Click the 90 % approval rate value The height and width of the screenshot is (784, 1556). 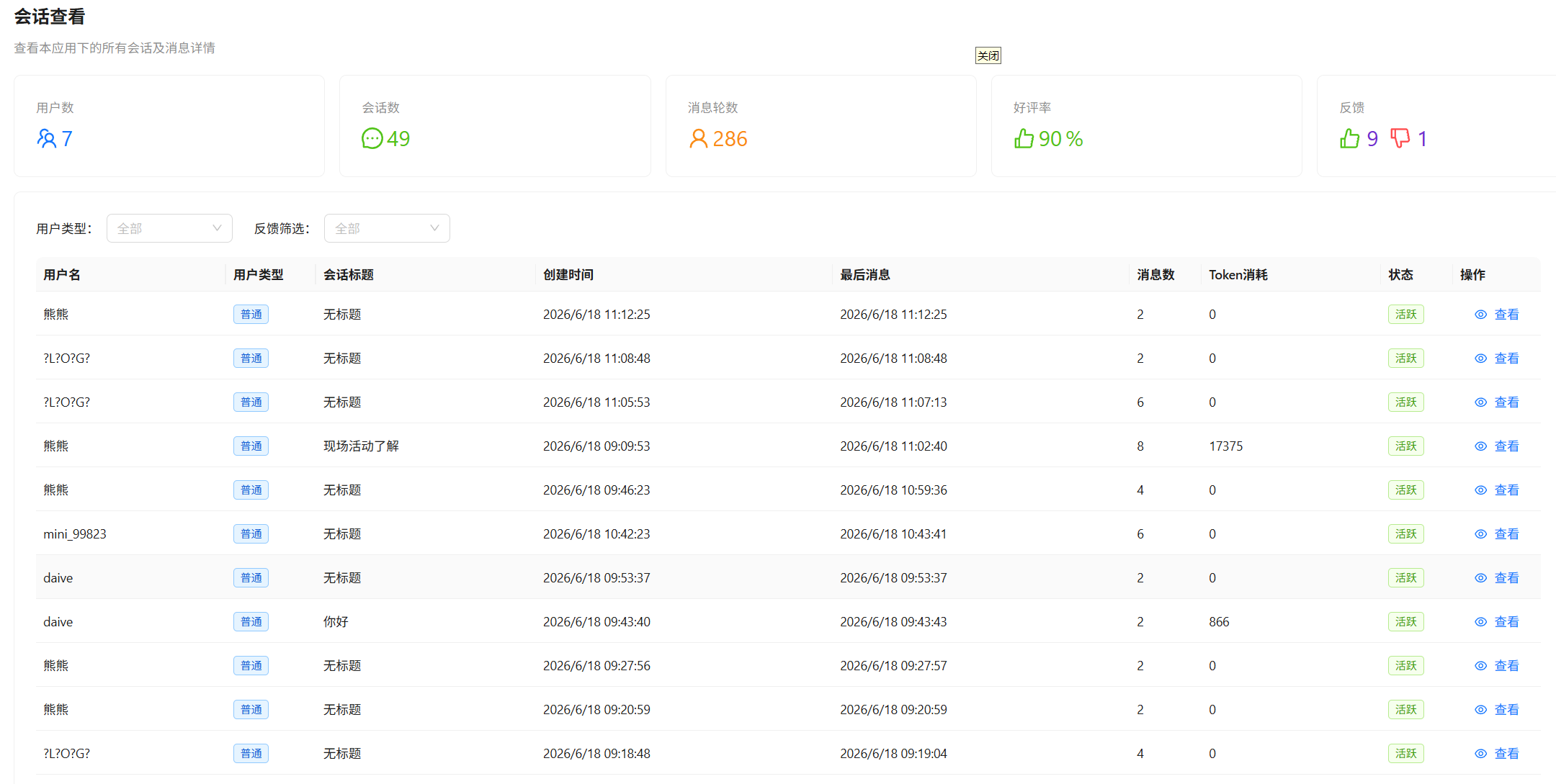click(1061, 138)
